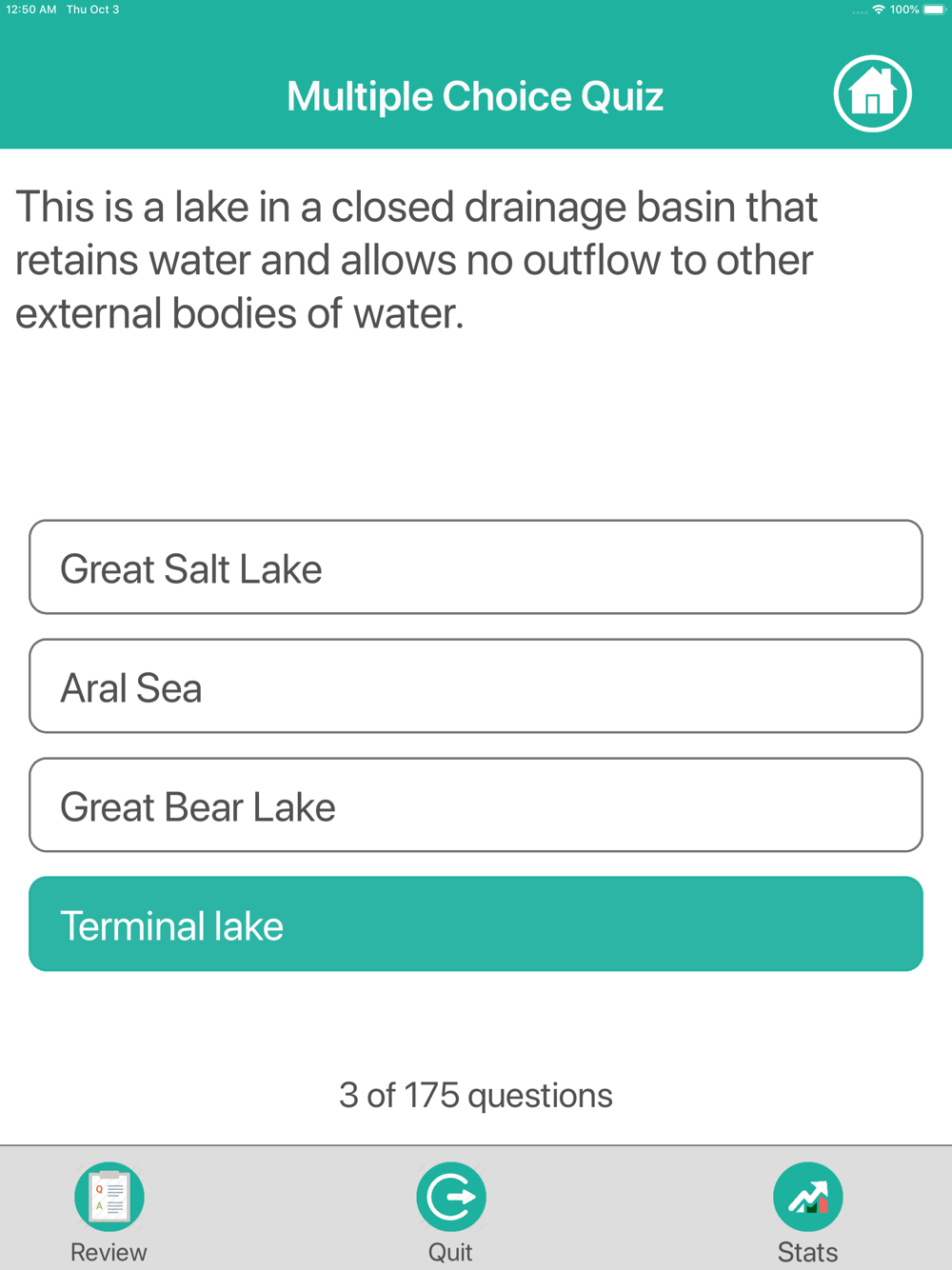Pick the Great Bear Lake answer

[x=476, y=804]
